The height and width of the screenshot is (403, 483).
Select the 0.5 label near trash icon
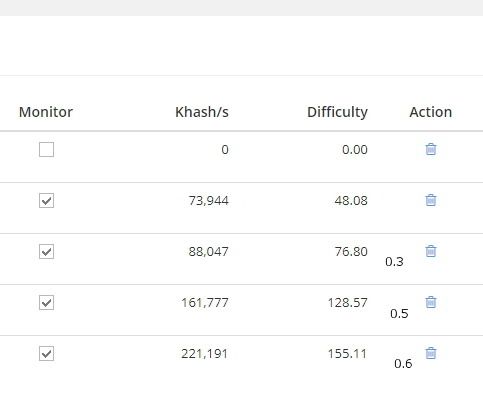[x=399, y=314]
